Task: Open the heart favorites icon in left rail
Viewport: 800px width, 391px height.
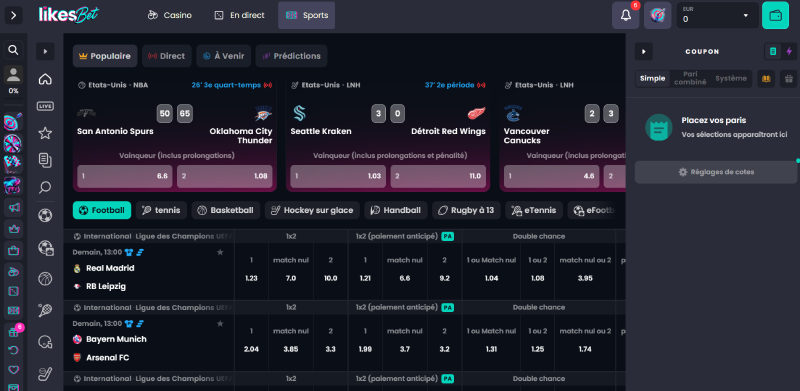Action: tap(13, 370)
